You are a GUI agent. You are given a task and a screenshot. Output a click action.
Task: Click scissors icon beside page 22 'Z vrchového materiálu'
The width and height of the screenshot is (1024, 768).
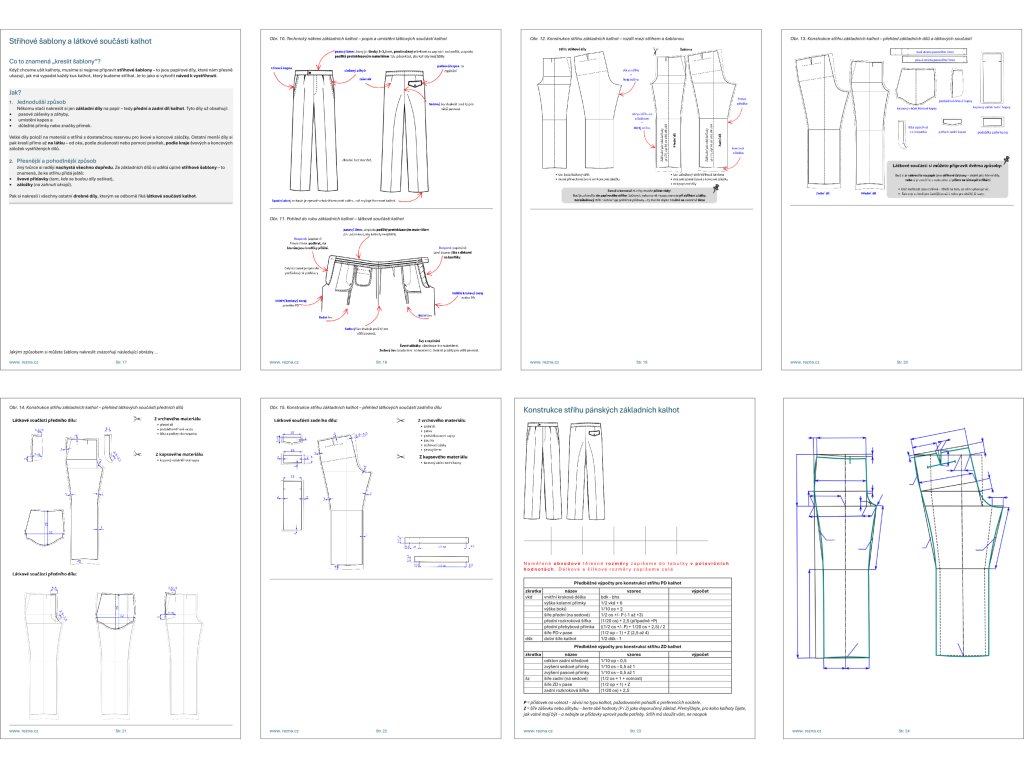click(x=398, y=421)
